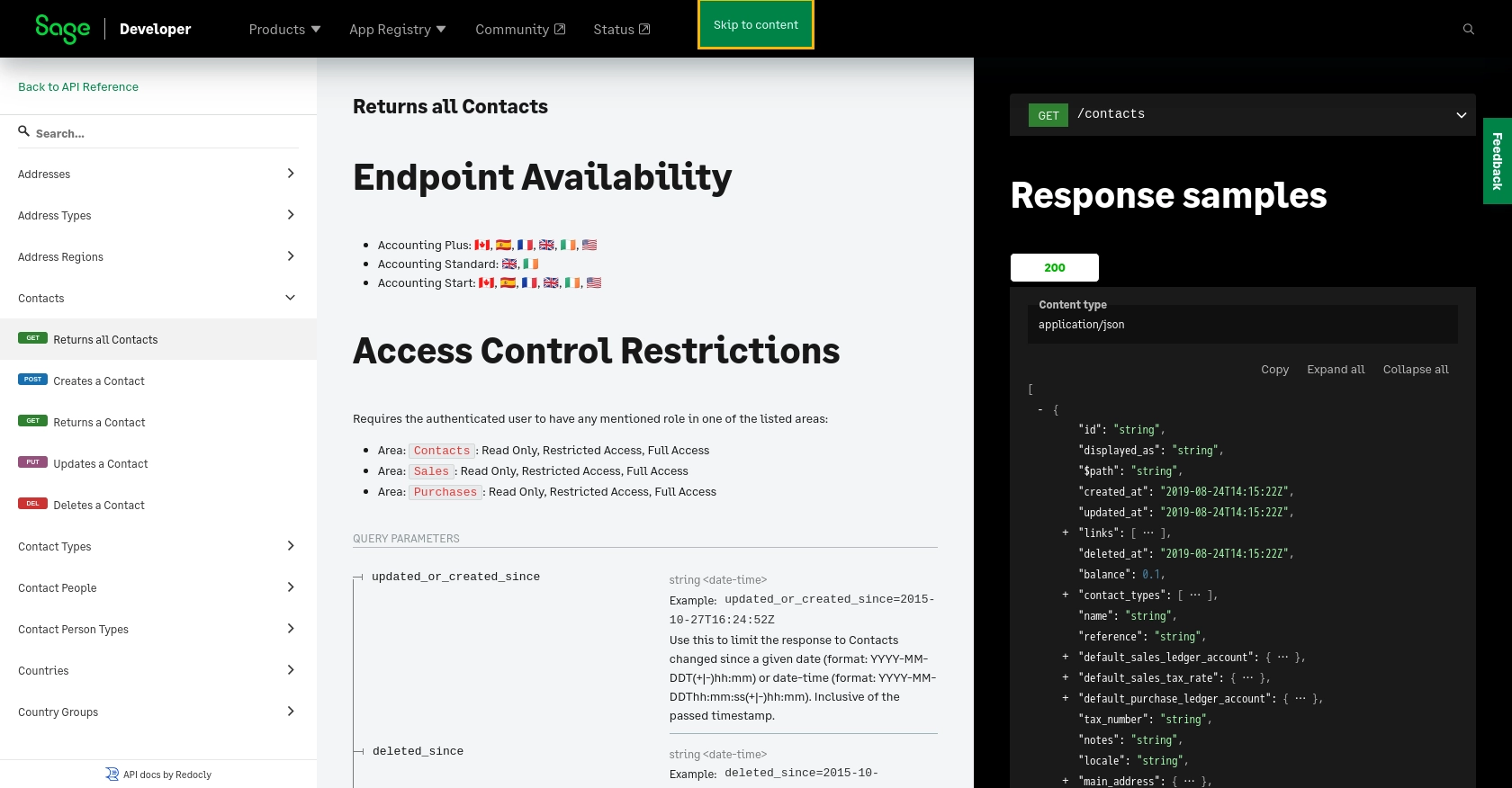Expand the Contact Person Types section
This screenshot has width=1512, height=788.
pos(290,629)
